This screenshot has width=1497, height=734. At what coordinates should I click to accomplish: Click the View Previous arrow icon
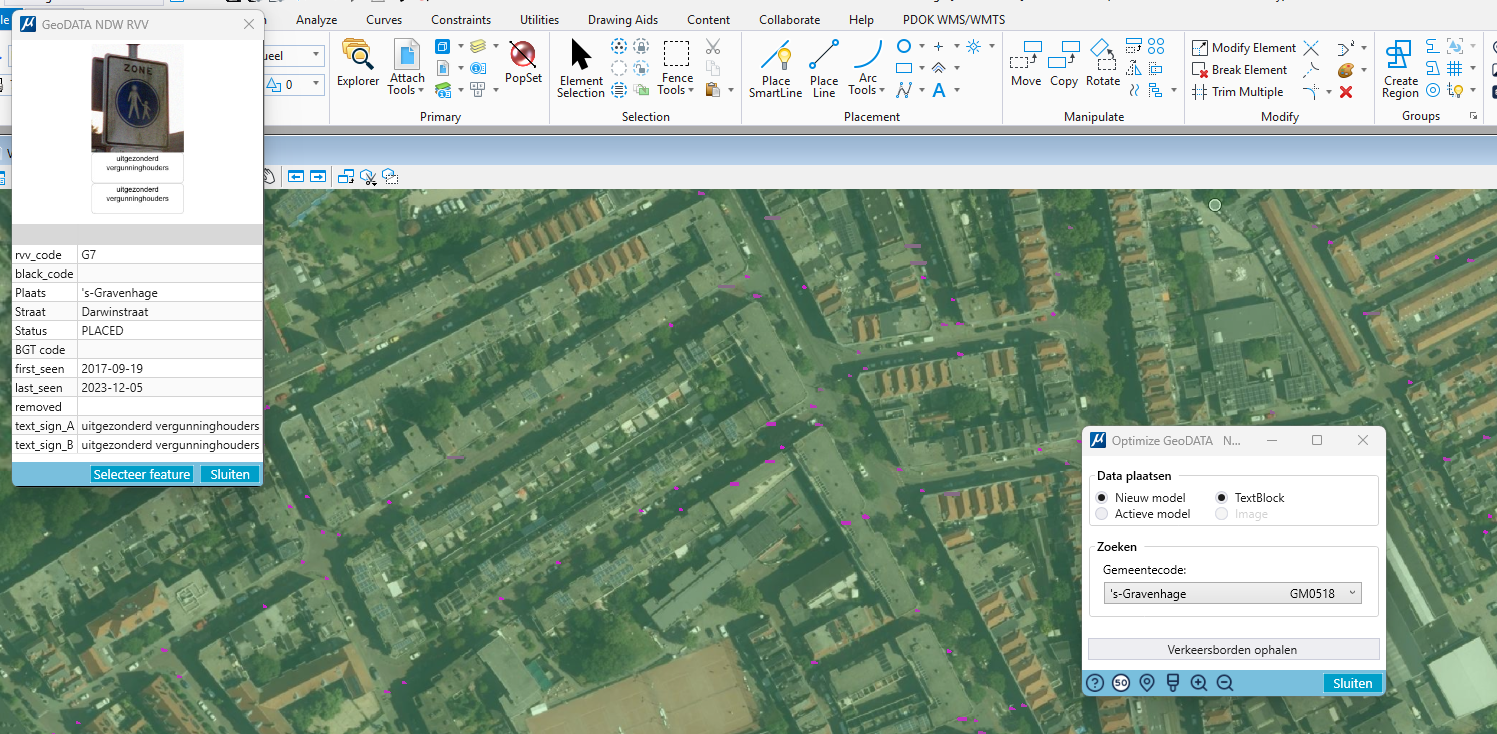pos(296,176)
